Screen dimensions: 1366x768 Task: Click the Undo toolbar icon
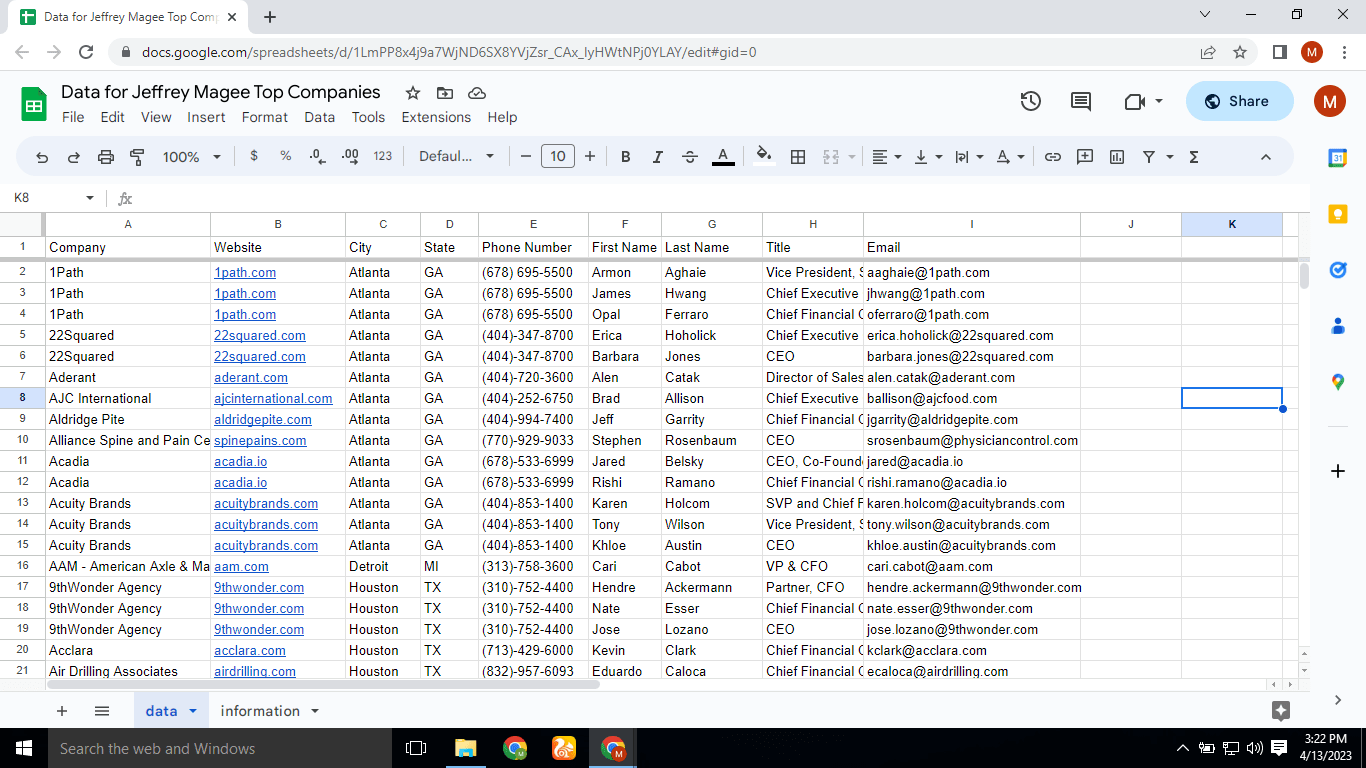42,157
